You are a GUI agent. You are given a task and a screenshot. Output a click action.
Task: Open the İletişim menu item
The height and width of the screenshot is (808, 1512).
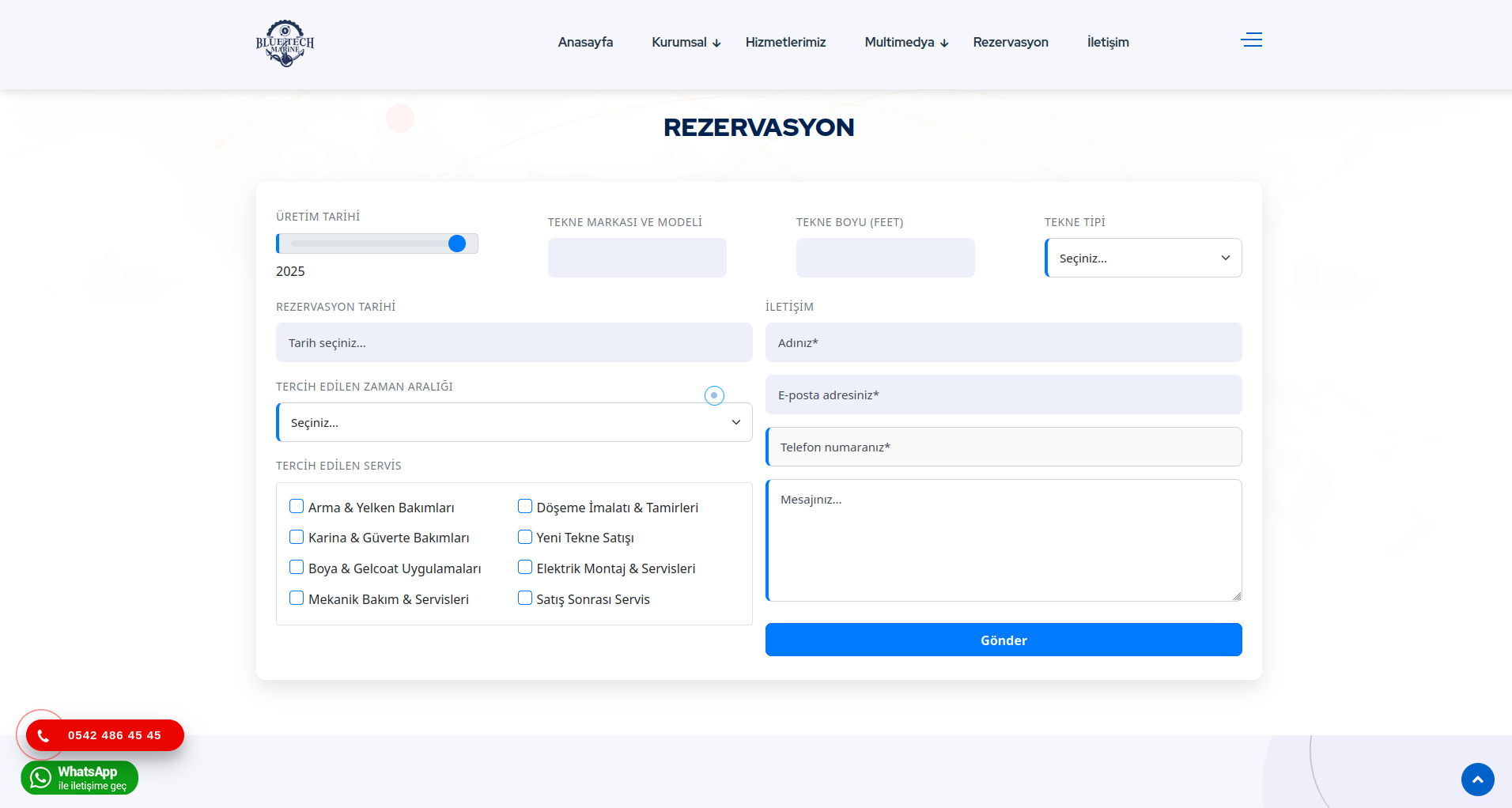tap(1107, 43)
